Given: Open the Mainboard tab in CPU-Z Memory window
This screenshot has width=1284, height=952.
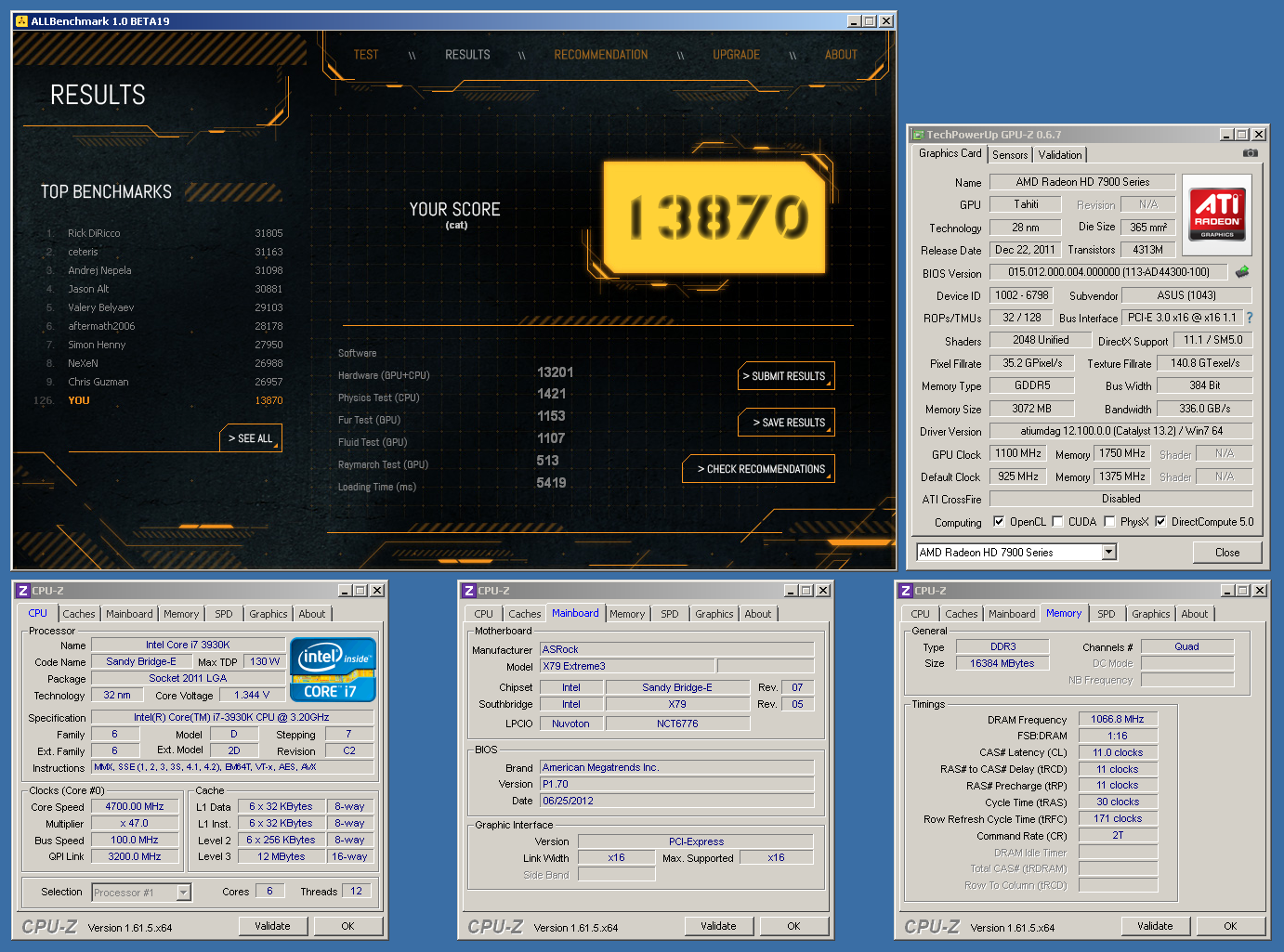Looking at the screenshot, I should pyautogui.click(x=1012, y=614).
